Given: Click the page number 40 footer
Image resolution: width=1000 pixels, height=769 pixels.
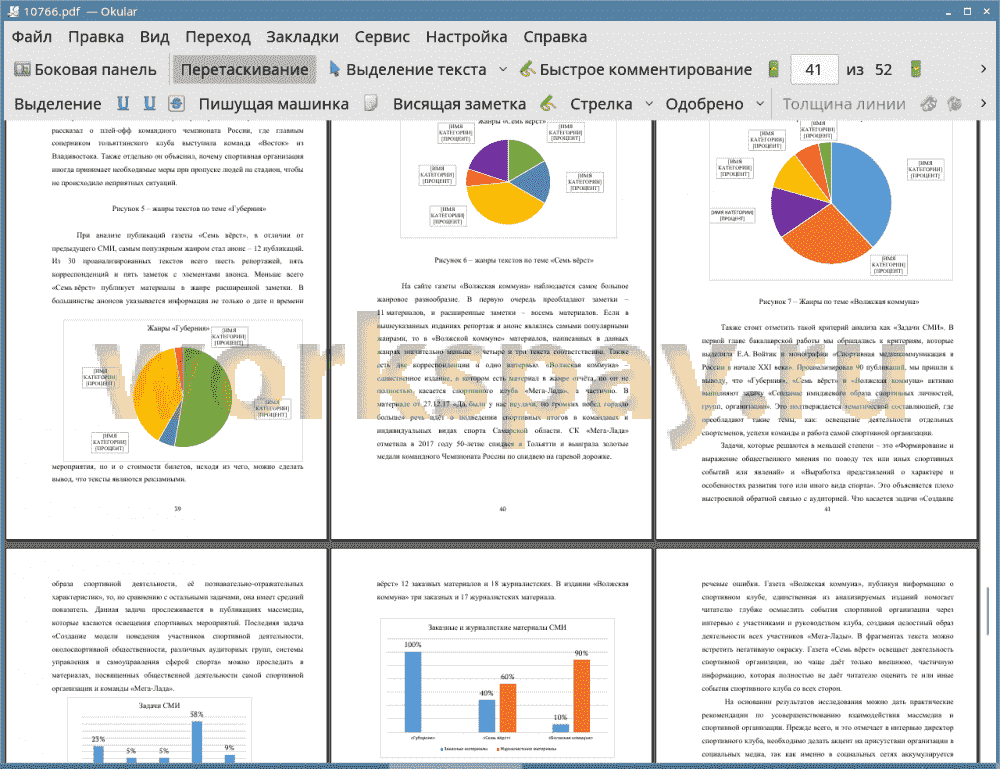Looking at the screenshot, I should pyautogui.click(x=503, y=509).
